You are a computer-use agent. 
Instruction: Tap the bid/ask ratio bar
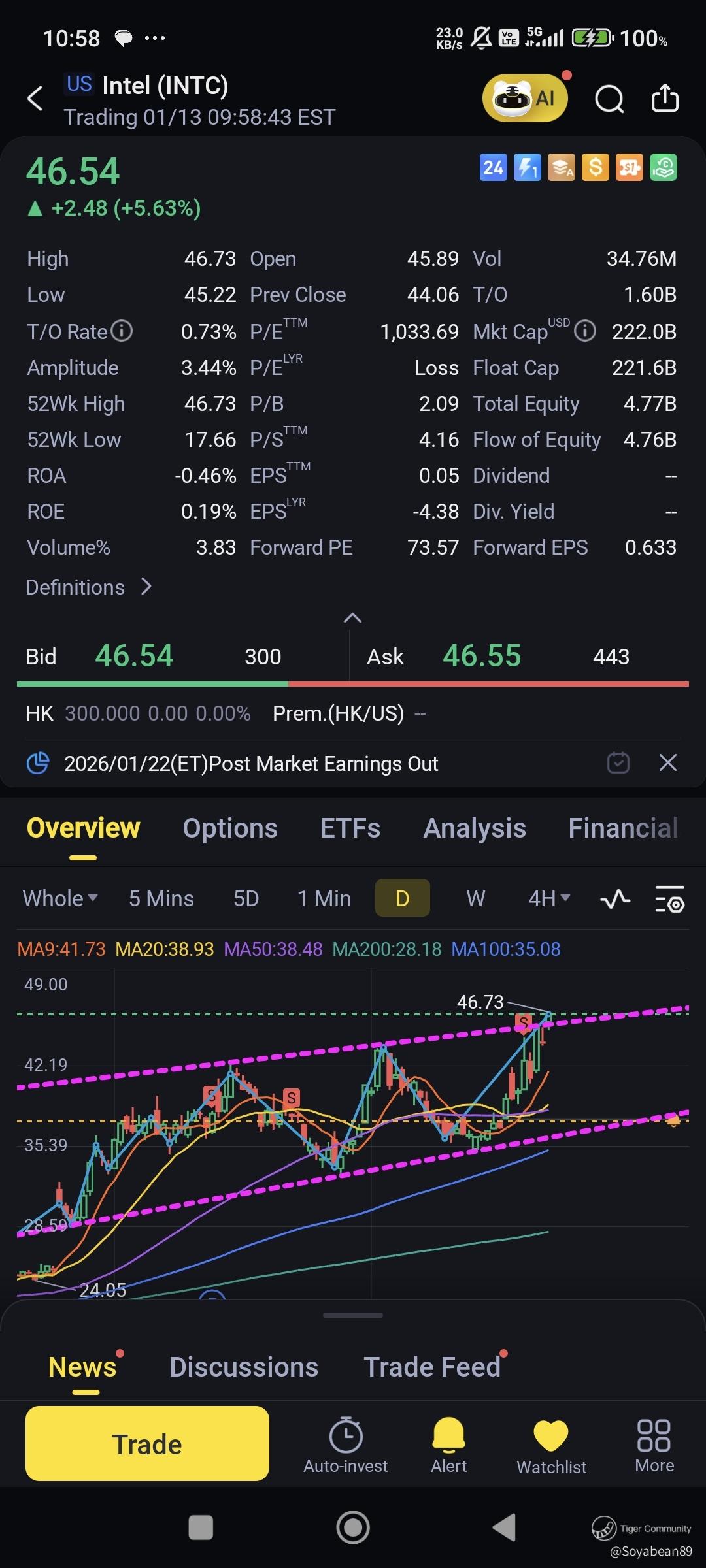pyautogui.click(x=353, y=684)
